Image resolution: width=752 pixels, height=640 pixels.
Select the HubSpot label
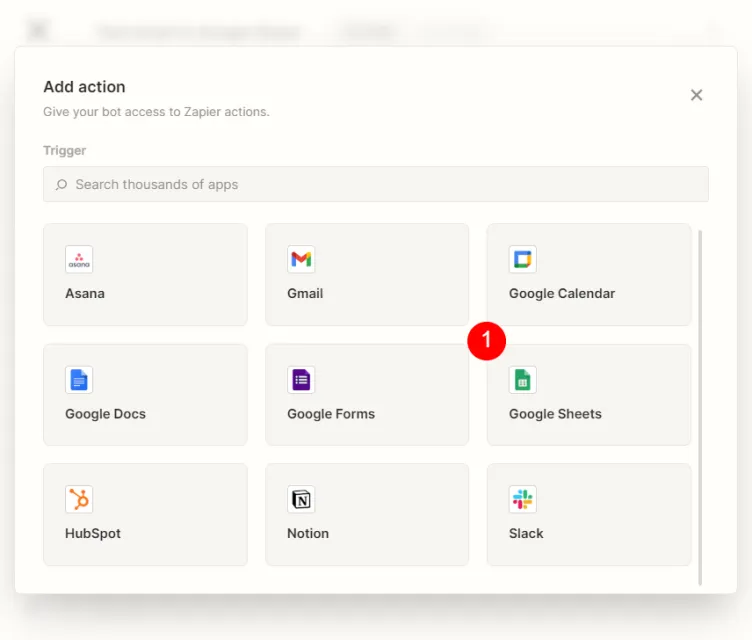coord(93,533)
